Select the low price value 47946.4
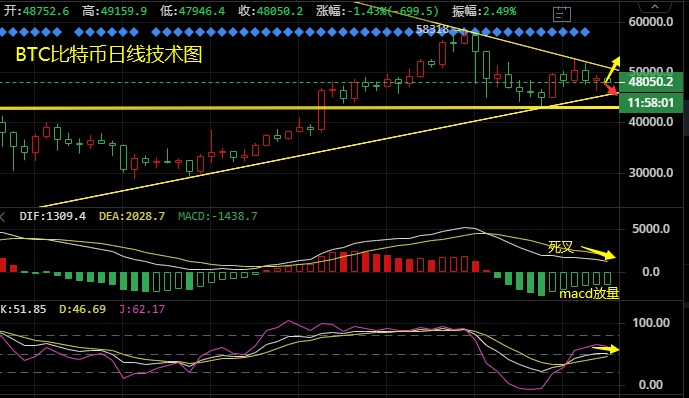The height and width of the screenshot is (398, 689). click(x=202, y=11)
